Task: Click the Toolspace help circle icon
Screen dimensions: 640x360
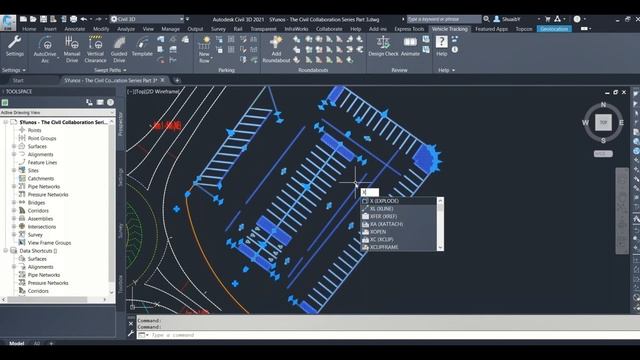Action: 110,102
